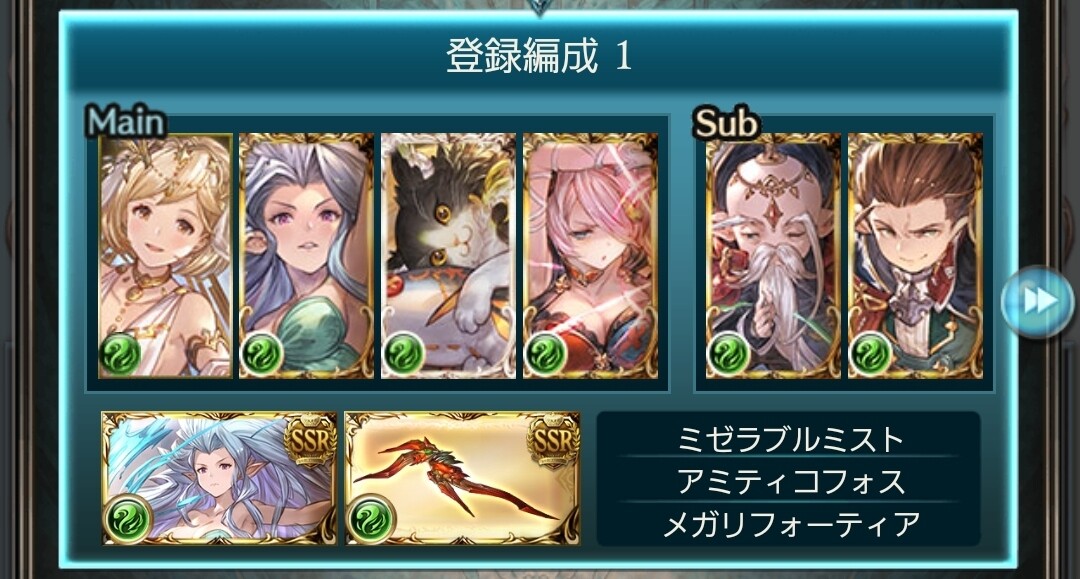Select the brown-haired man sub member
Viewport: 1080px width, 579px height.
coord(915,256)
